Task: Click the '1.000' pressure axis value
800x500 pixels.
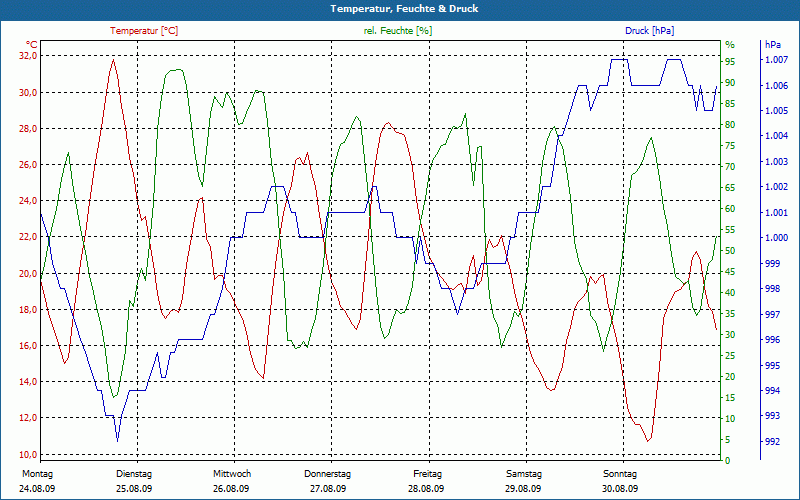Action: pos(776,238)
